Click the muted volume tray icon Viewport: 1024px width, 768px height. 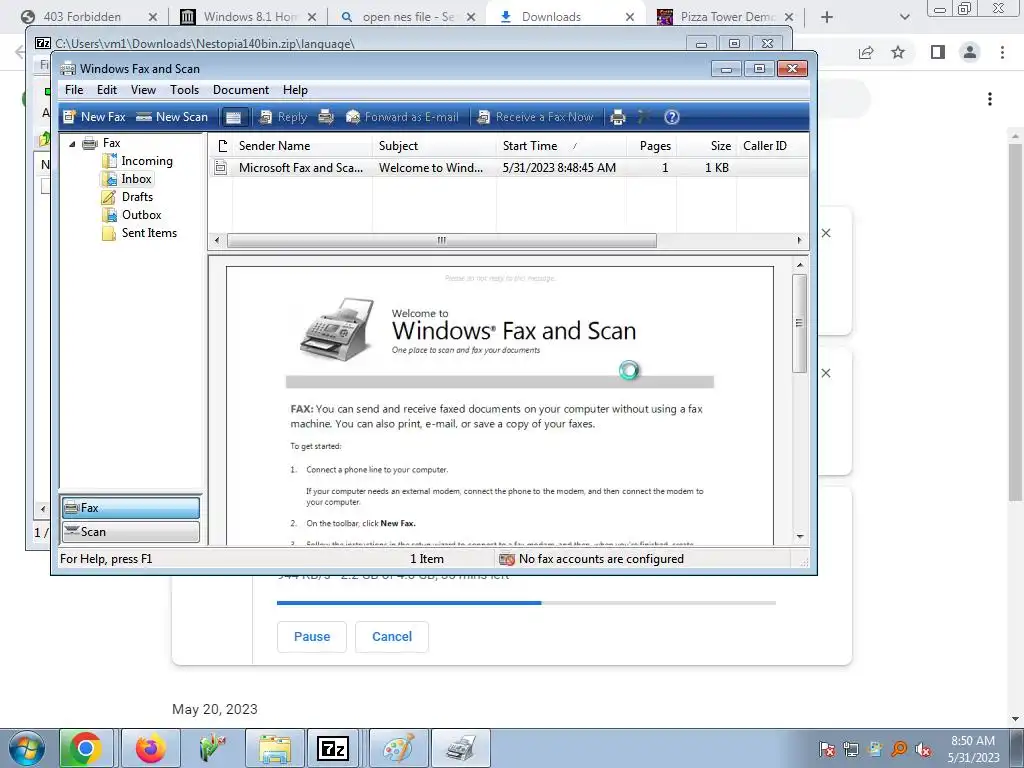923,749
